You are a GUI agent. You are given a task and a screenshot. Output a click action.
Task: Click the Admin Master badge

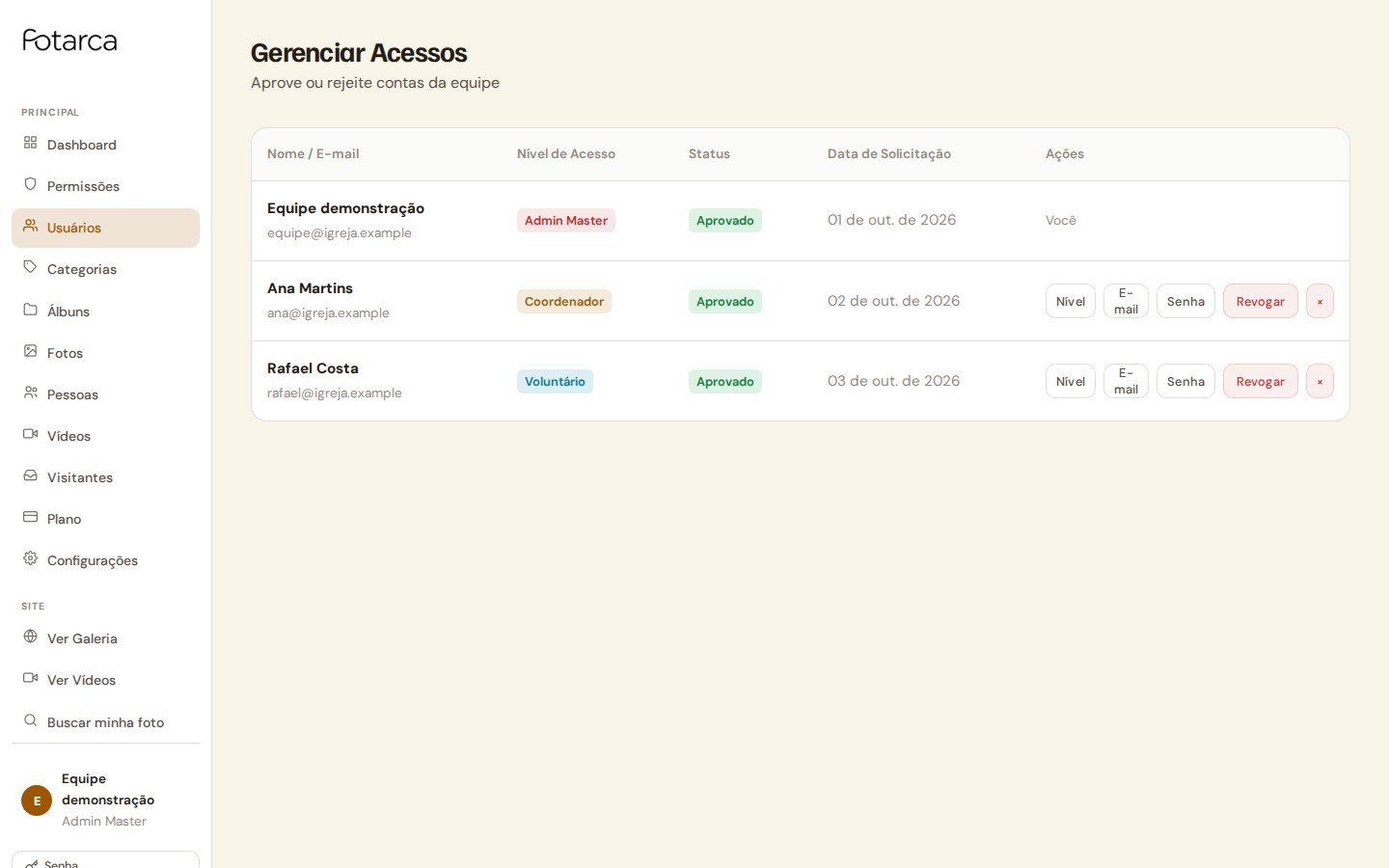click(x=566, y=221)
